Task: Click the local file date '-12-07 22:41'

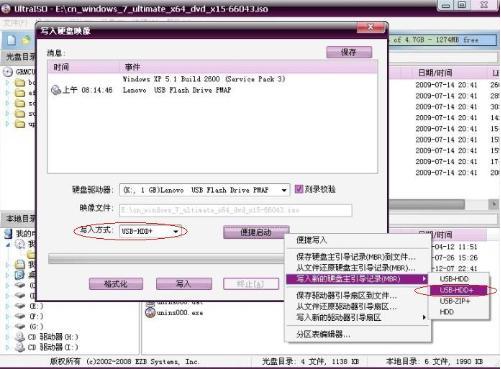Action: [455, 268]
